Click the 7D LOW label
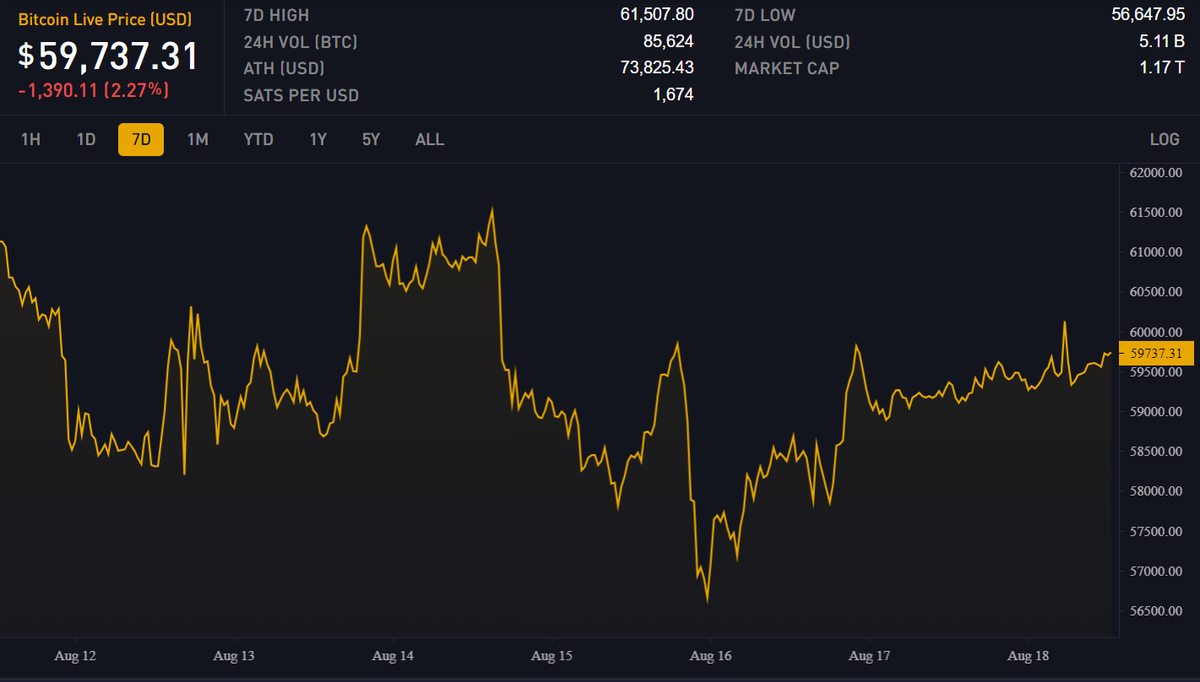The height and width of the screenshot is (682, 1200). point(765,15)
